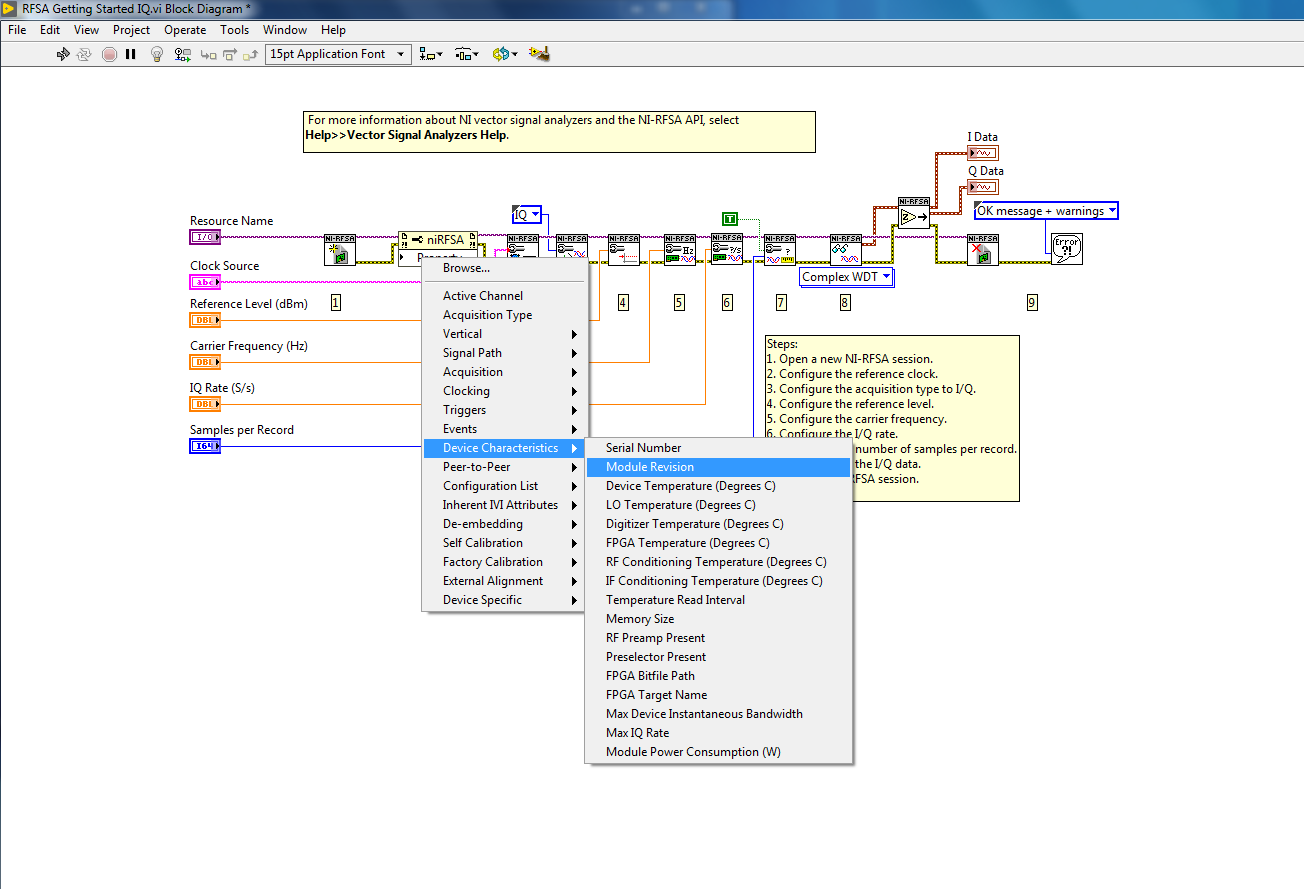This screenshot has width=1304, height=889.
Task: Open the Help menu
Action: [333, 30]
